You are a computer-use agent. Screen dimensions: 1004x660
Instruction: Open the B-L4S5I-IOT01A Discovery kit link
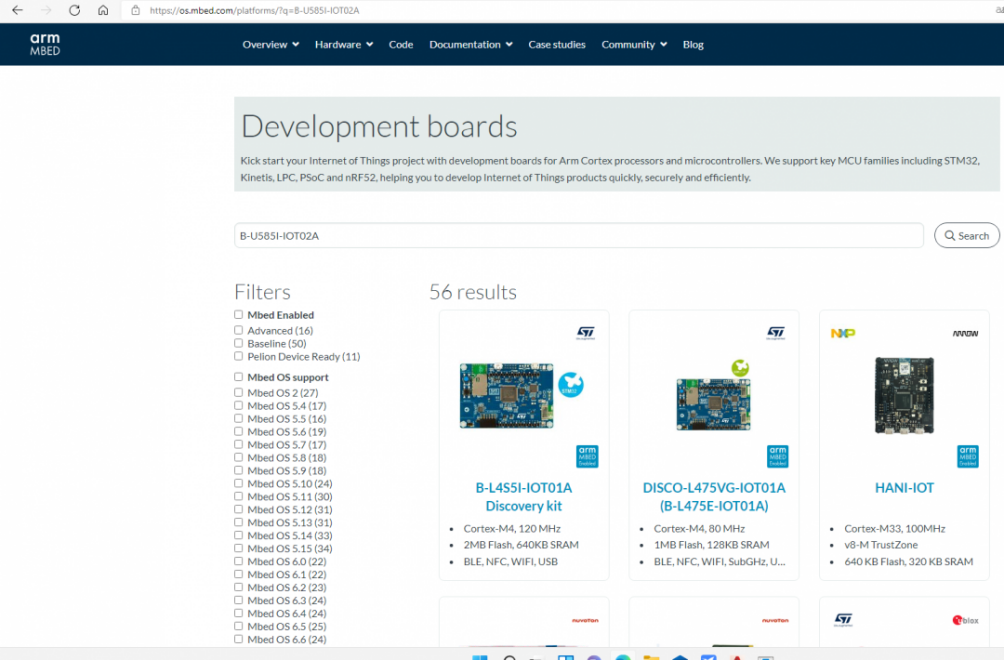524,497
